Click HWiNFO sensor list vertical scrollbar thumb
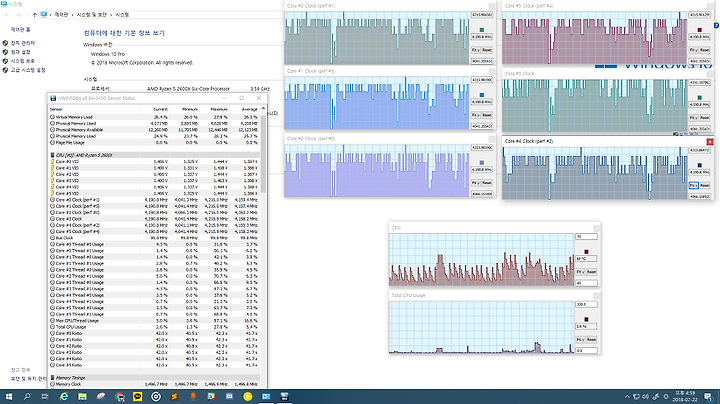 pos(263,154)
